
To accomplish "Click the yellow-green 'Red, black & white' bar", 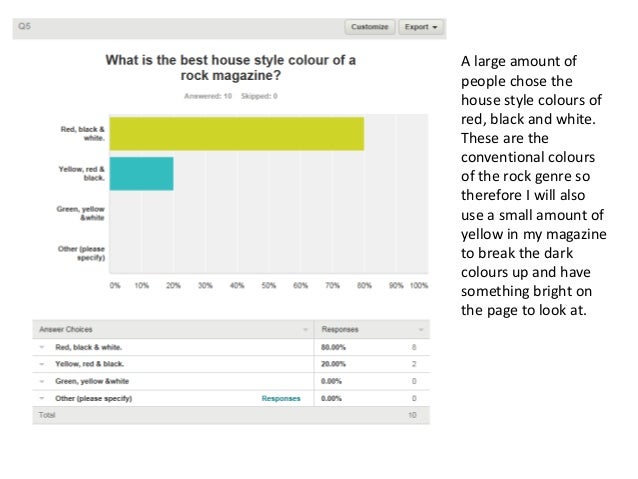I will [235, 133].
